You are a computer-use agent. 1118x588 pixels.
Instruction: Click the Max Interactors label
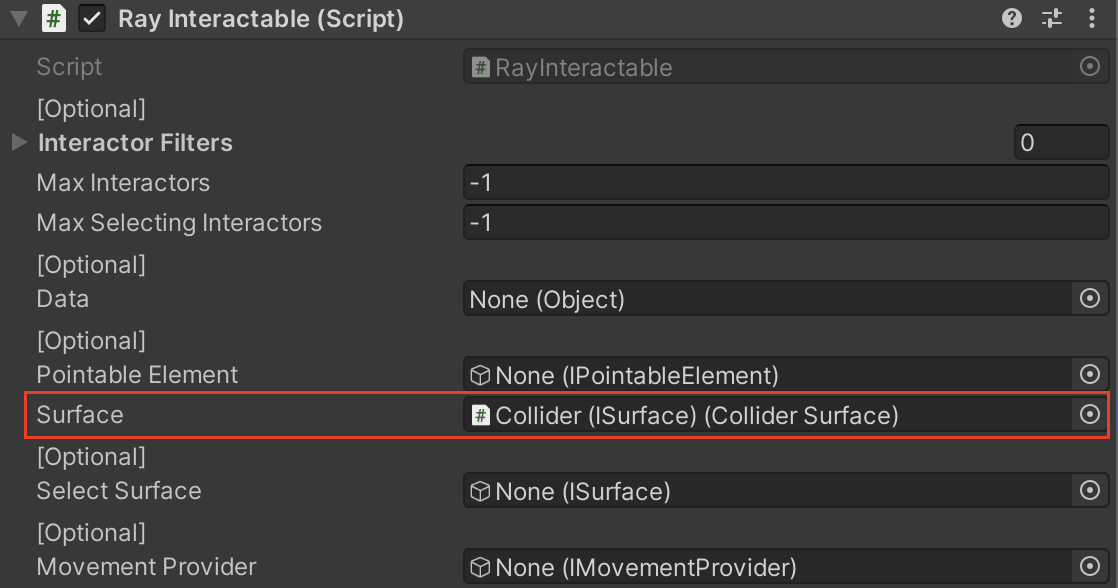123,183
